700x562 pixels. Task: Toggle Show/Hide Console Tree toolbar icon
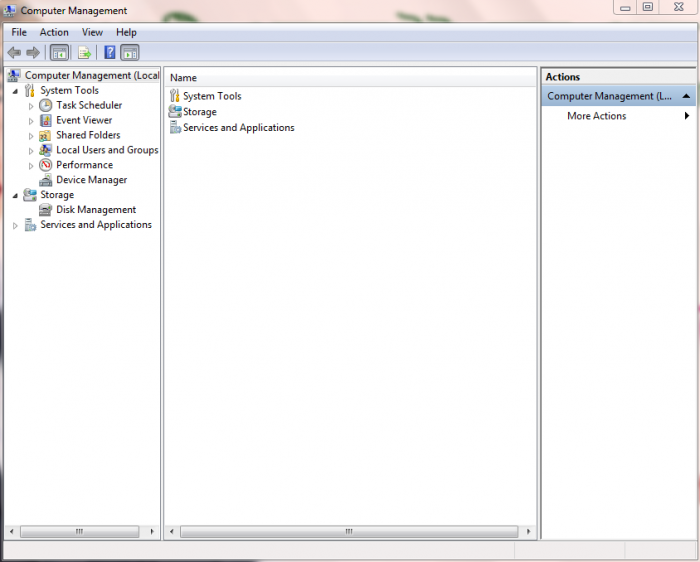[59, 53]
